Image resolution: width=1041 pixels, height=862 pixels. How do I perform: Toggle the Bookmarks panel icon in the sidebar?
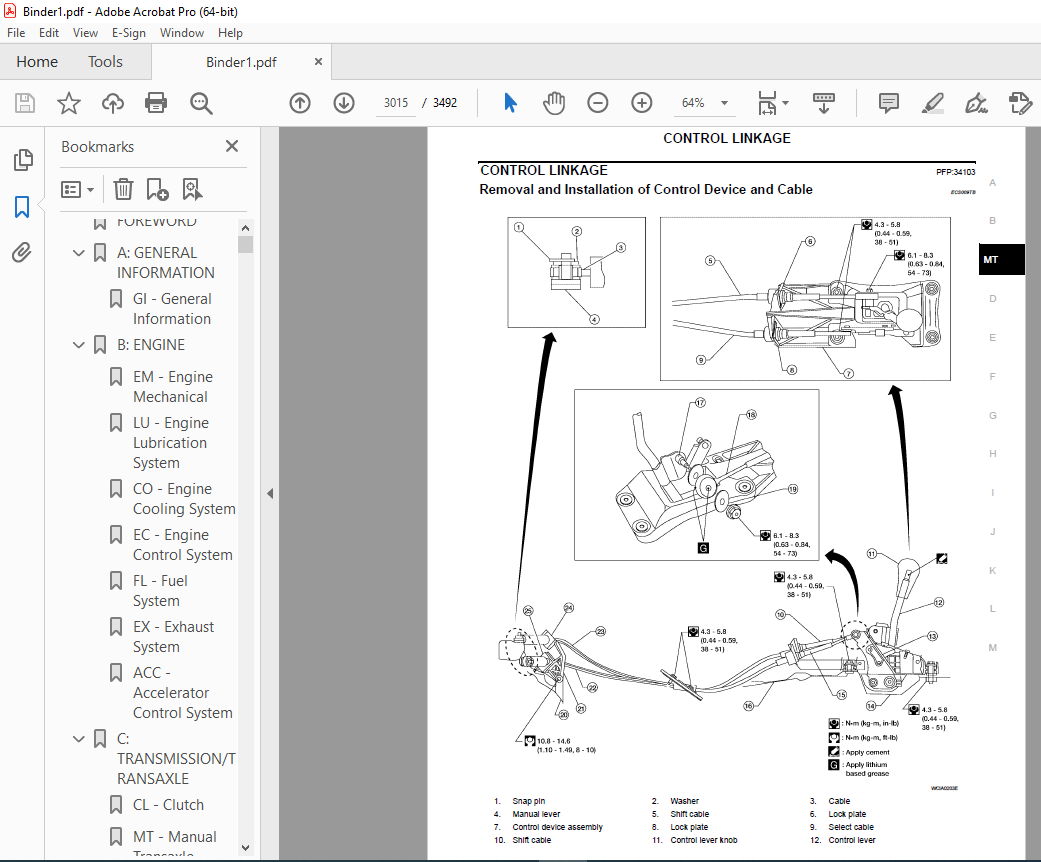point(22,207)
